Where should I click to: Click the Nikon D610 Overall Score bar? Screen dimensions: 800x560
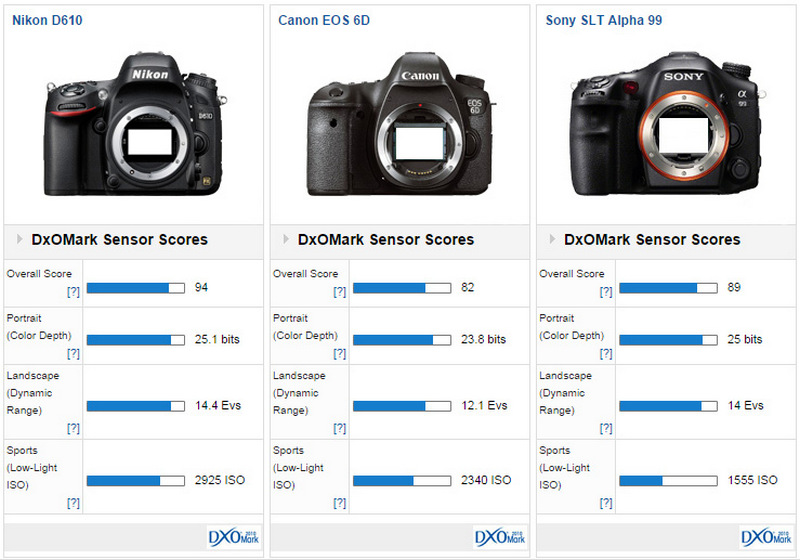coord(136,288)
